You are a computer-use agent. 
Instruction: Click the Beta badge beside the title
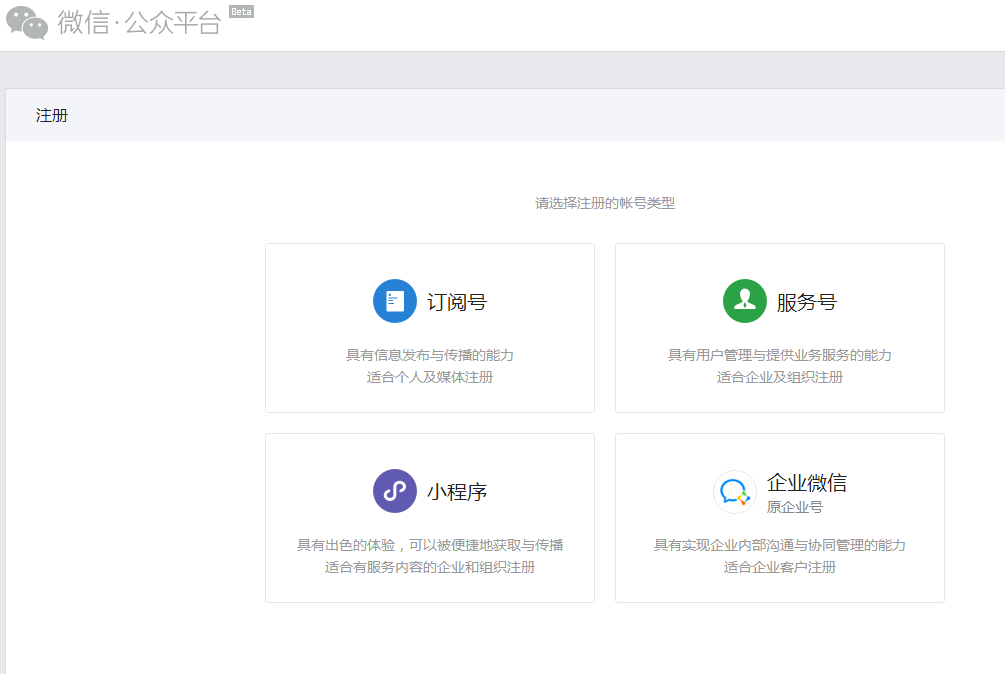242,12
